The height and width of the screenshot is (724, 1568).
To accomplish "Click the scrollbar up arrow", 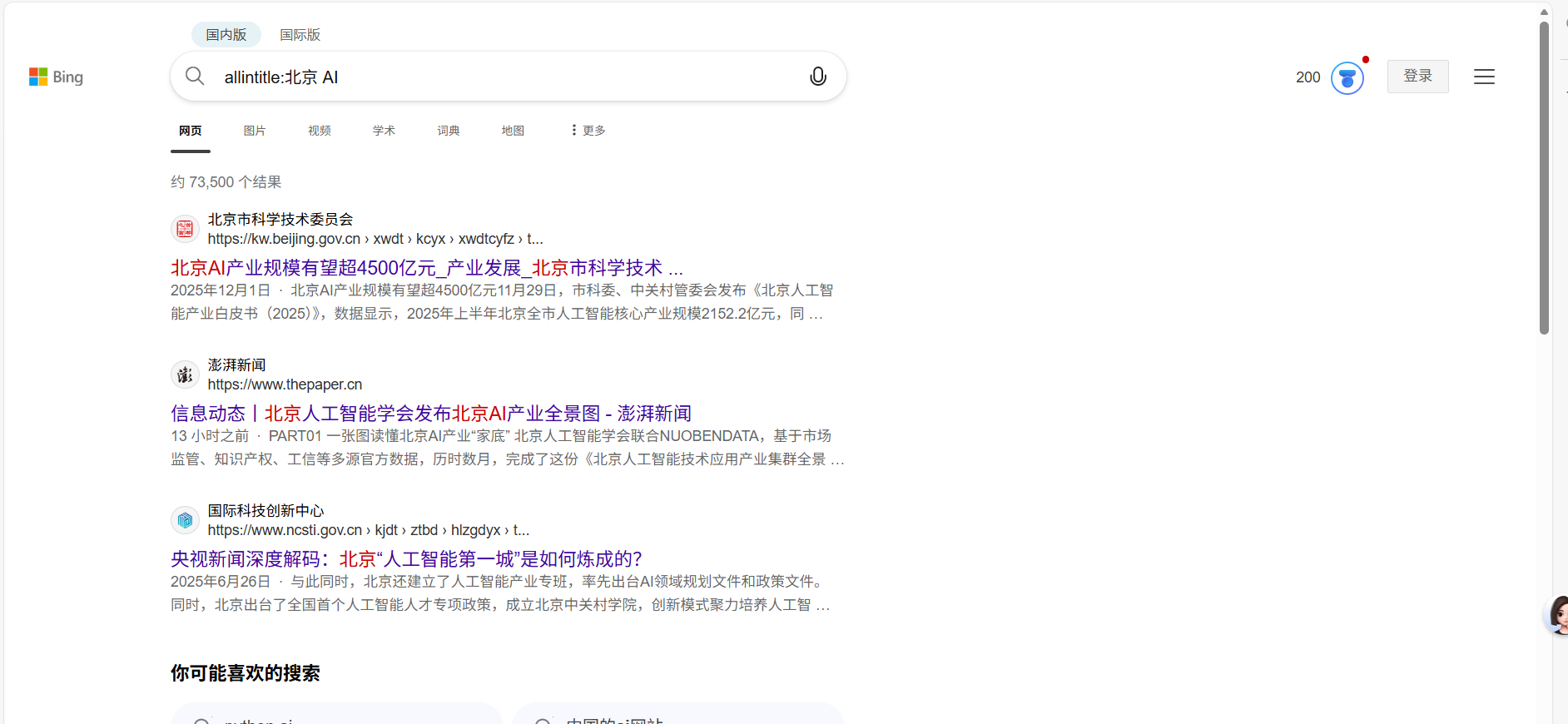I will point(1544,12).
